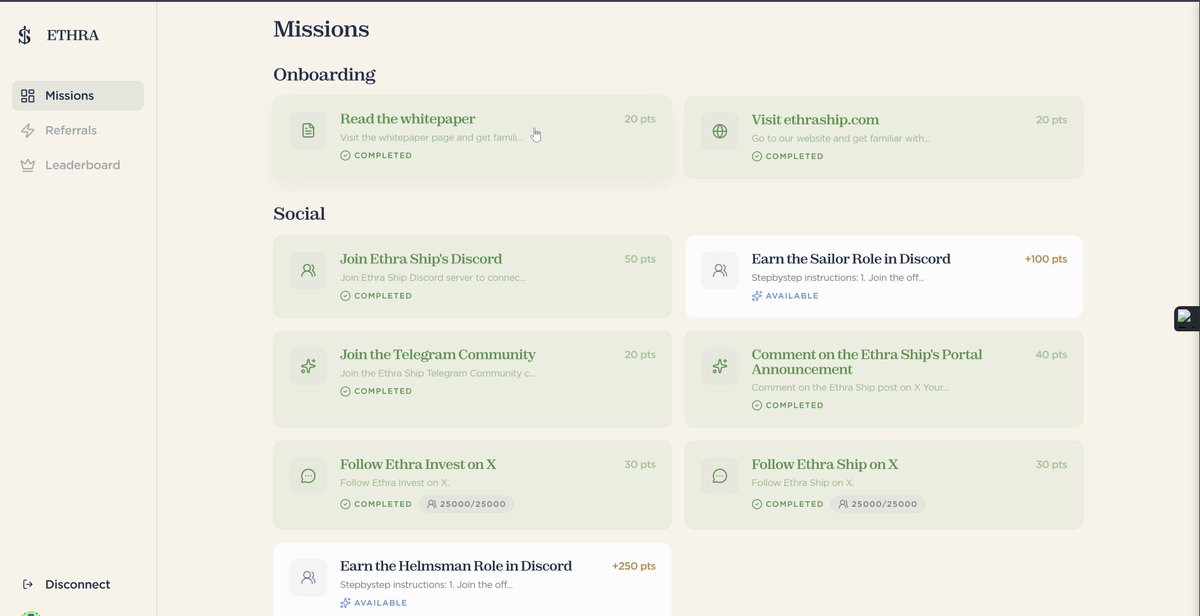The width and height of the screenshot is (1200, 616).
Task: Open Earn the Sailor Role in Discord
Action: pyautogui.click(x=884, y=277)
